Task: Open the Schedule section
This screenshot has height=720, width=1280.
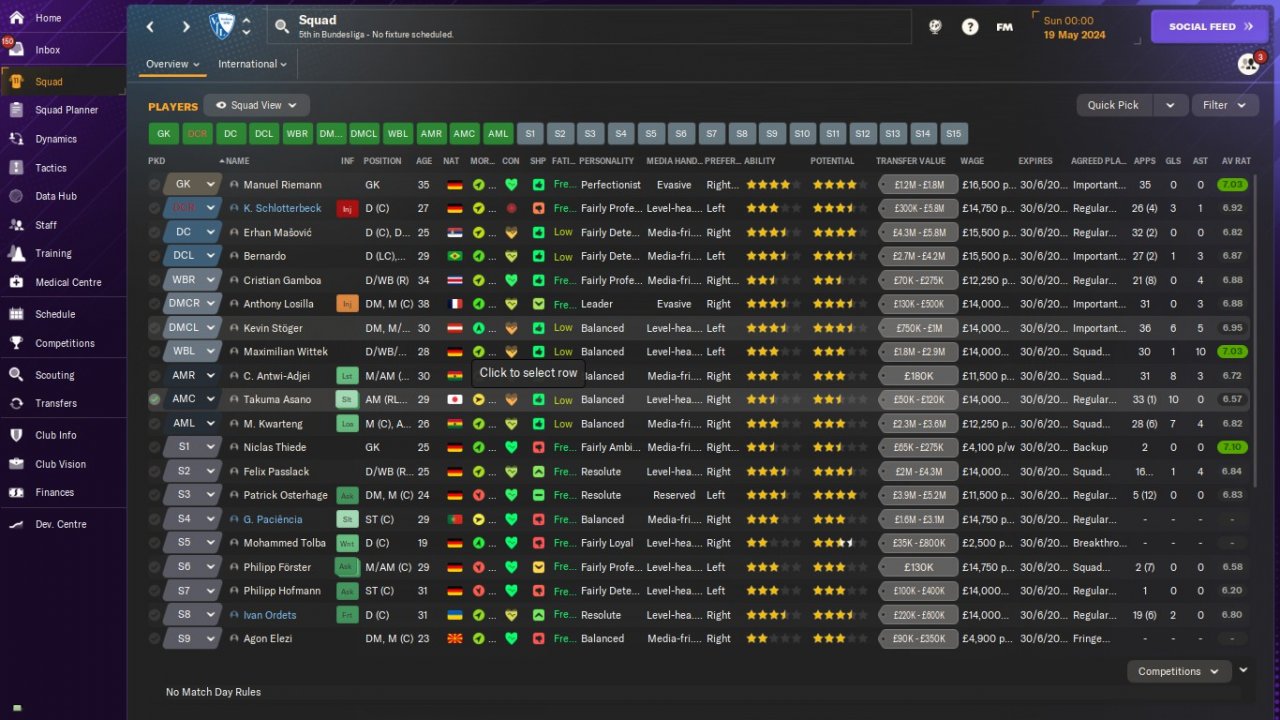Action: (55, 314)
